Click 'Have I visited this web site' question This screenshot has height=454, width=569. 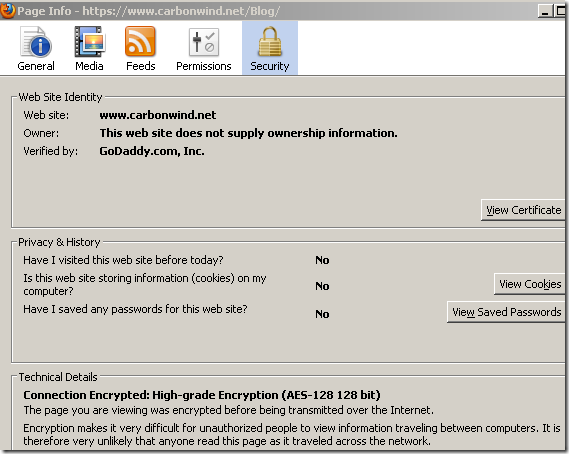(123, 260)
